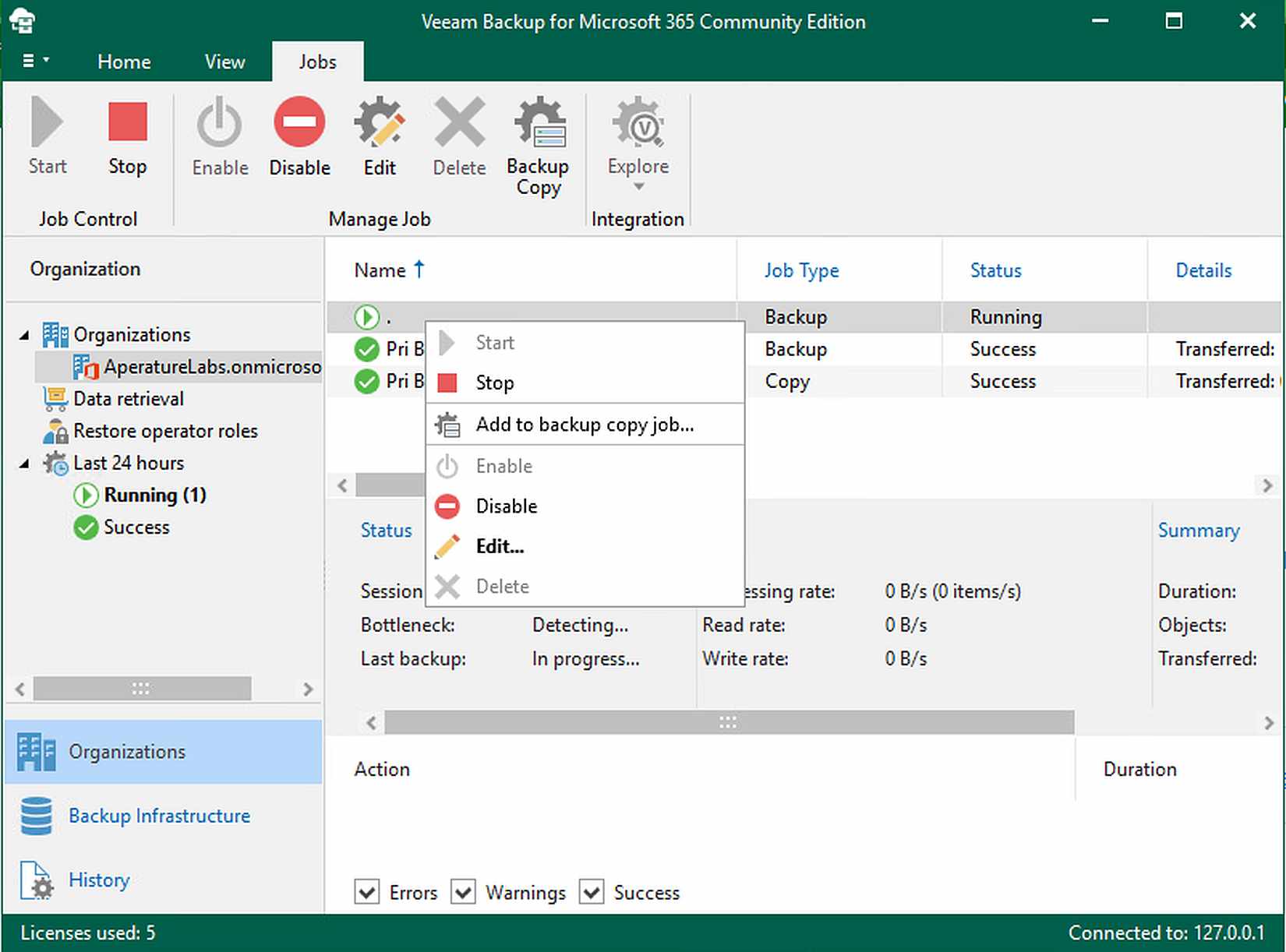Viewport: 1286px width, 952px height.
Task: Click the Veeam app icon in title bar
Action: [x=23, y=21]
